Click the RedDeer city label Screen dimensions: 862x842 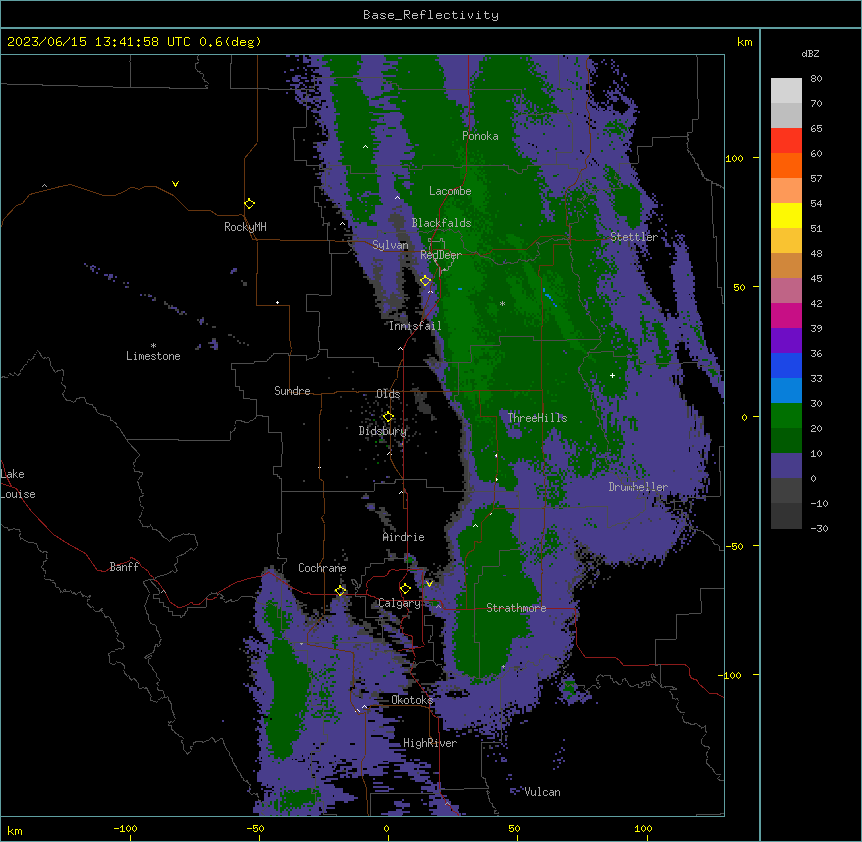[441, 255]
